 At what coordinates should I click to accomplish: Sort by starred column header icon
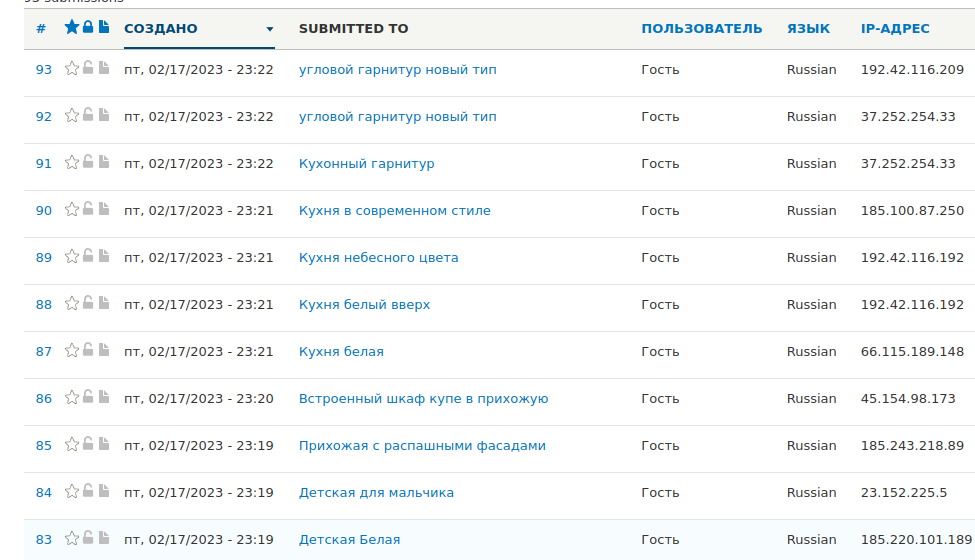72,27
